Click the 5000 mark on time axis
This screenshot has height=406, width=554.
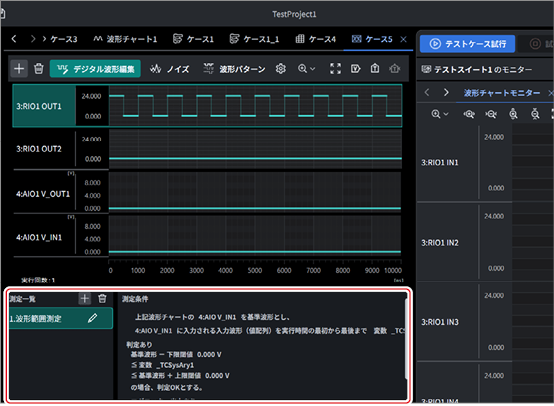(254, 270)
